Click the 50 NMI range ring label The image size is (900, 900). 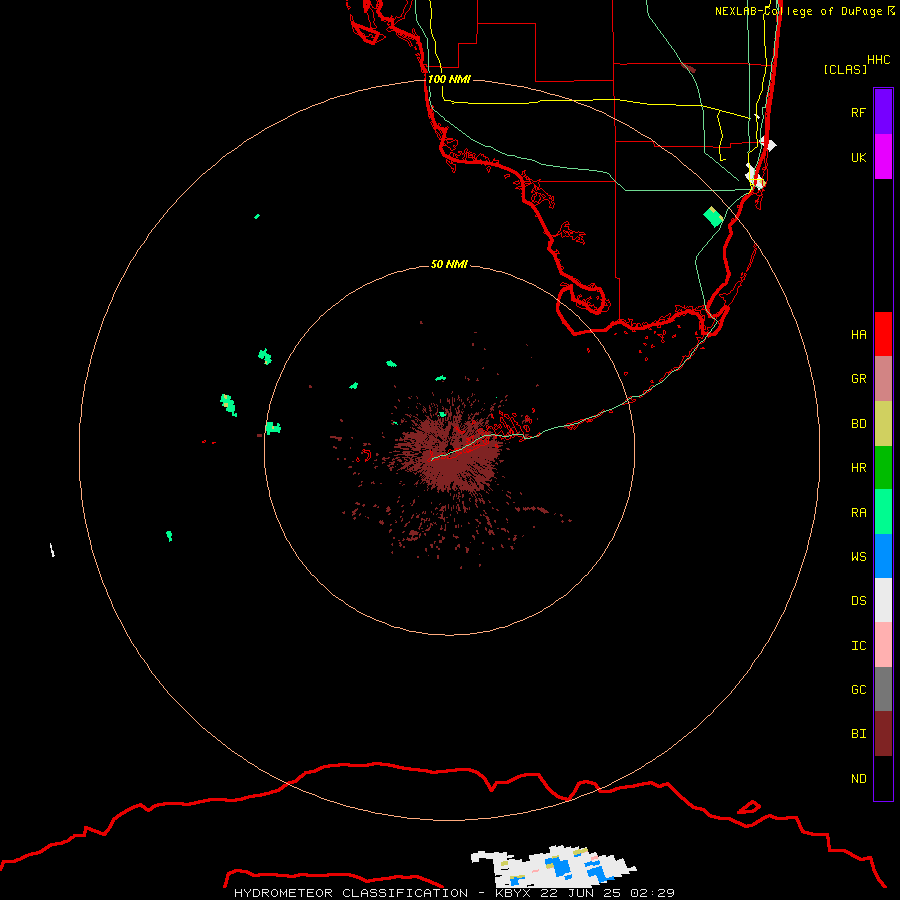[449, 264]
